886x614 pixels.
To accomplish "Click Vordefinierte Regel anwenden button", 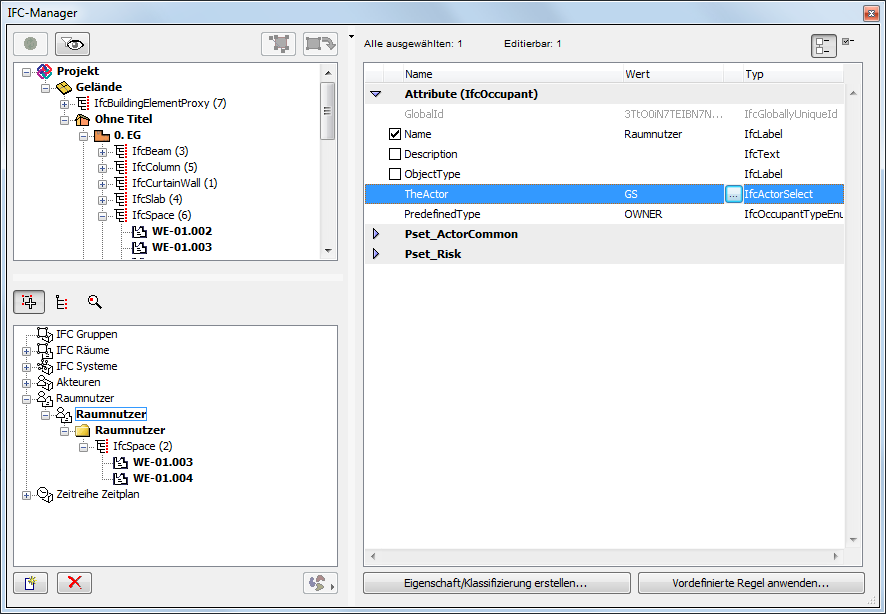I will coord(751,583).
